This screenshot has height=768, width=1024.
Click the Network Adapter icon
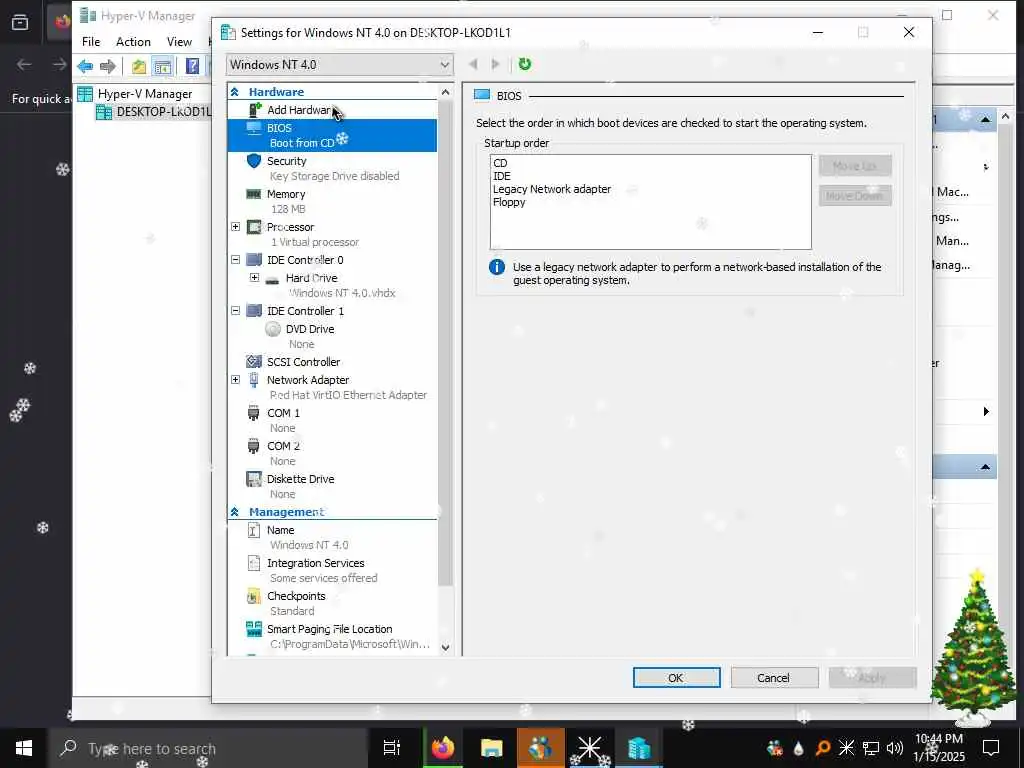coord(254,379)
